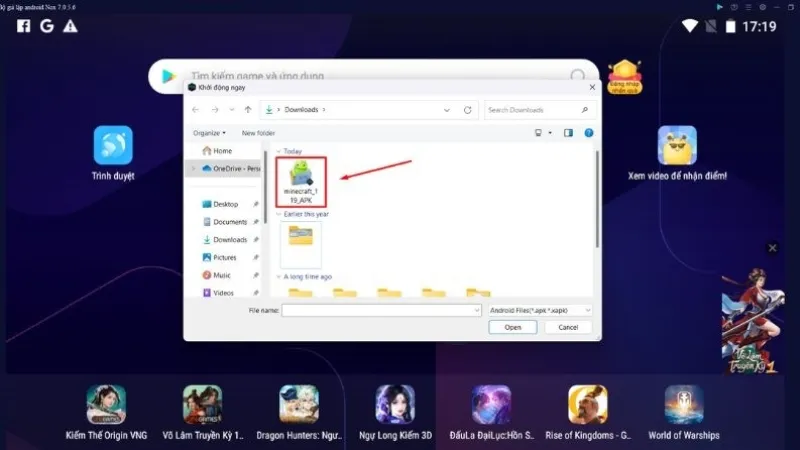Select Videos in quick access

tap(223, 293)
